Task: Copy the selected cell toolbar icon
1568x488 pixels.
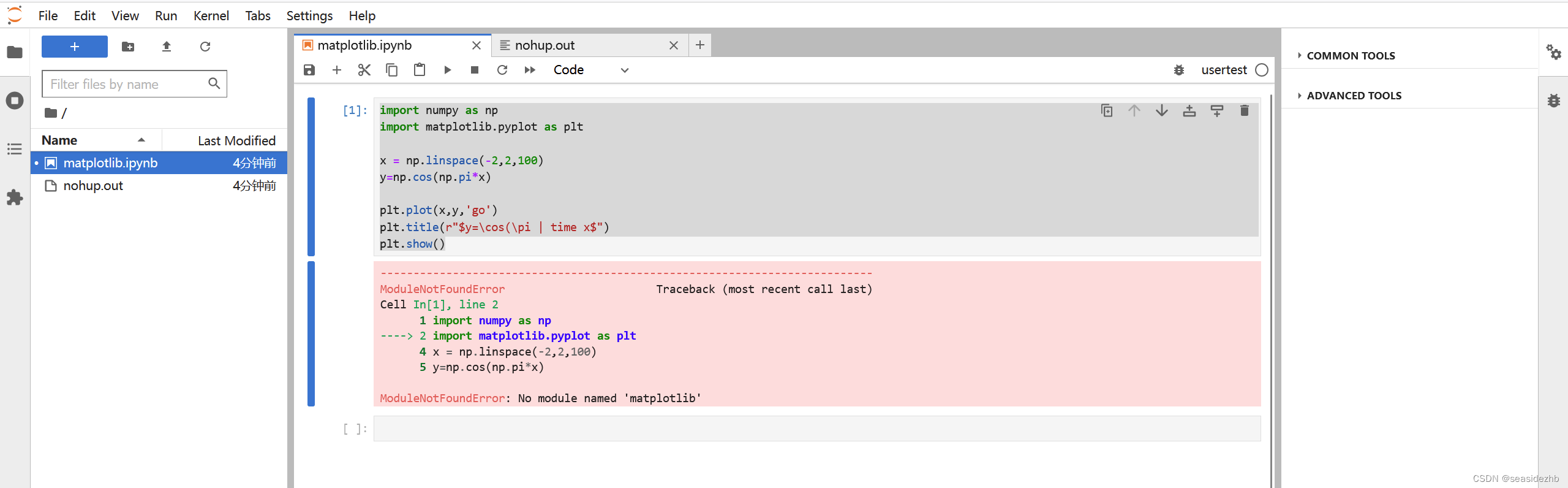Action: coord(392,70)
